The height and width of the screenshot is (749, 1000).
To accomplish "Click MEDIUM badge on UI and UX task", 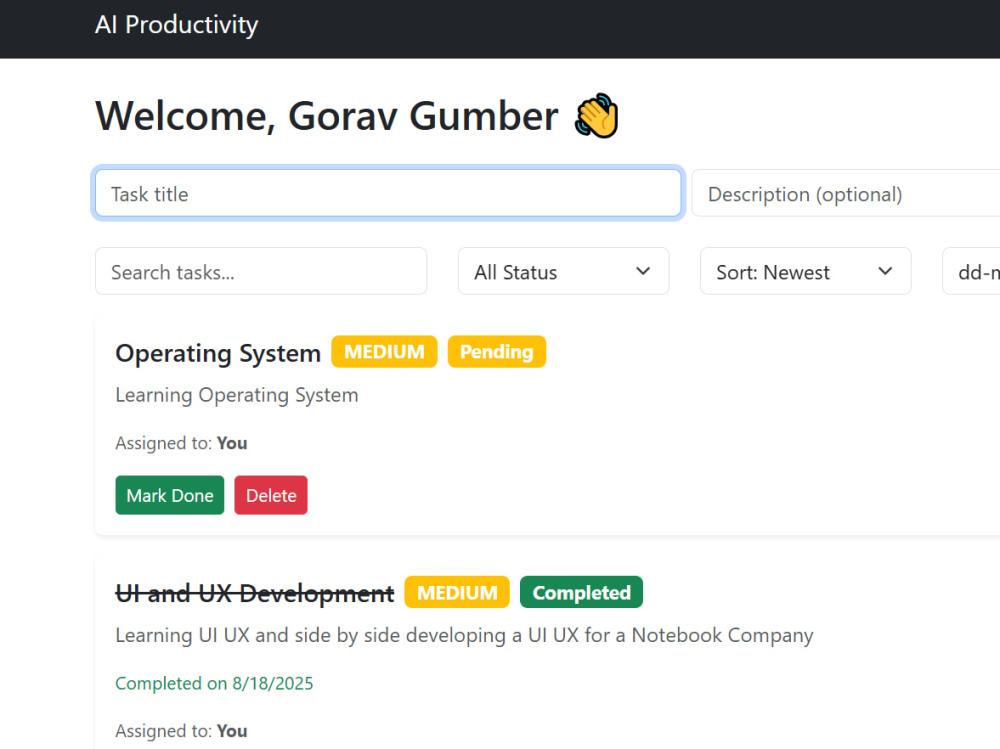I will 457,592.
